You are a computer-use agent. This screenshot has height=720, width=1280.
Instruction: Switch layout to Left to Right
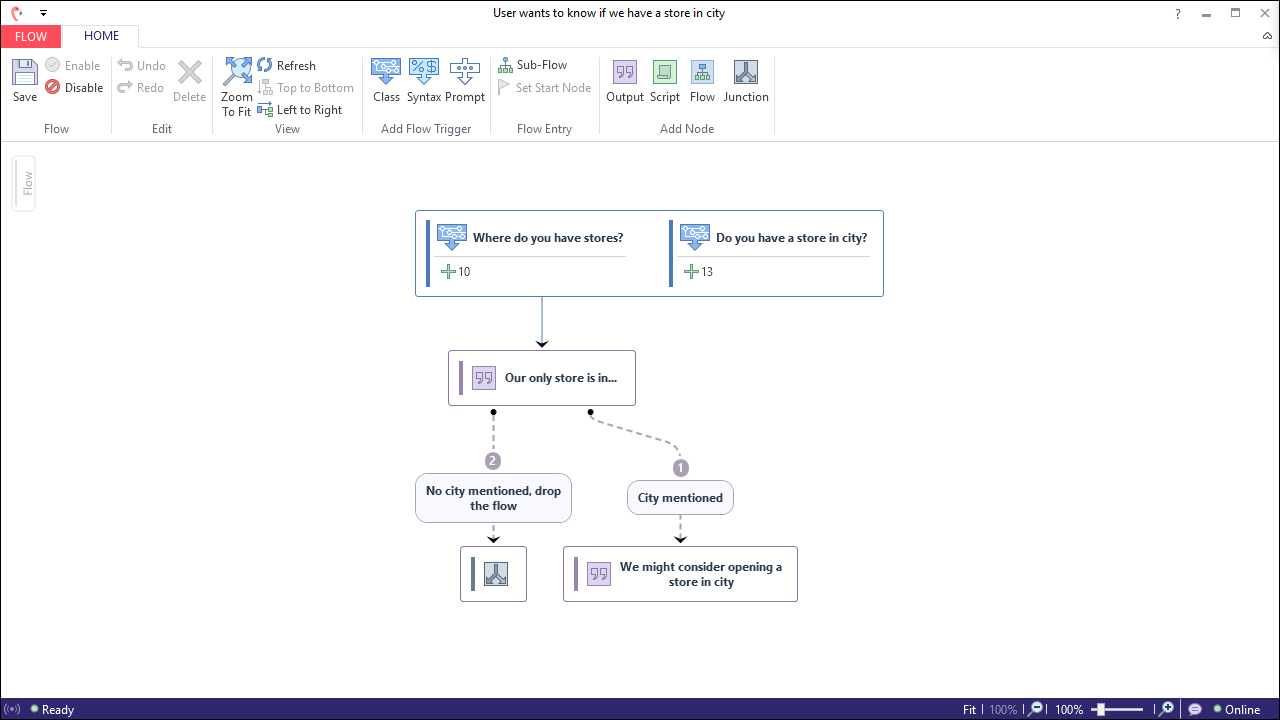coord(300,109)
